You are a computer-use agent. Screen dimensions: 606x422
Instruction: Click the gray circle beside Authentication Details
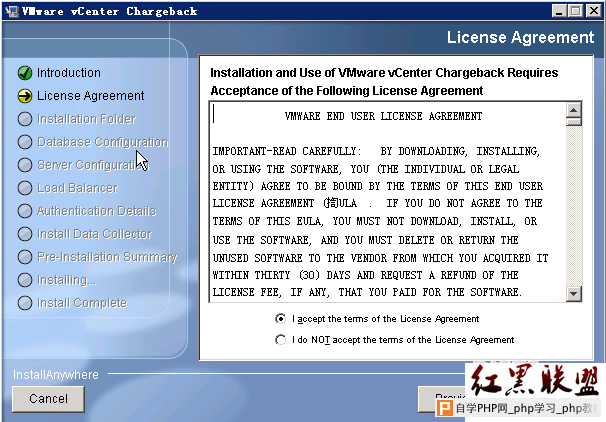25,211
